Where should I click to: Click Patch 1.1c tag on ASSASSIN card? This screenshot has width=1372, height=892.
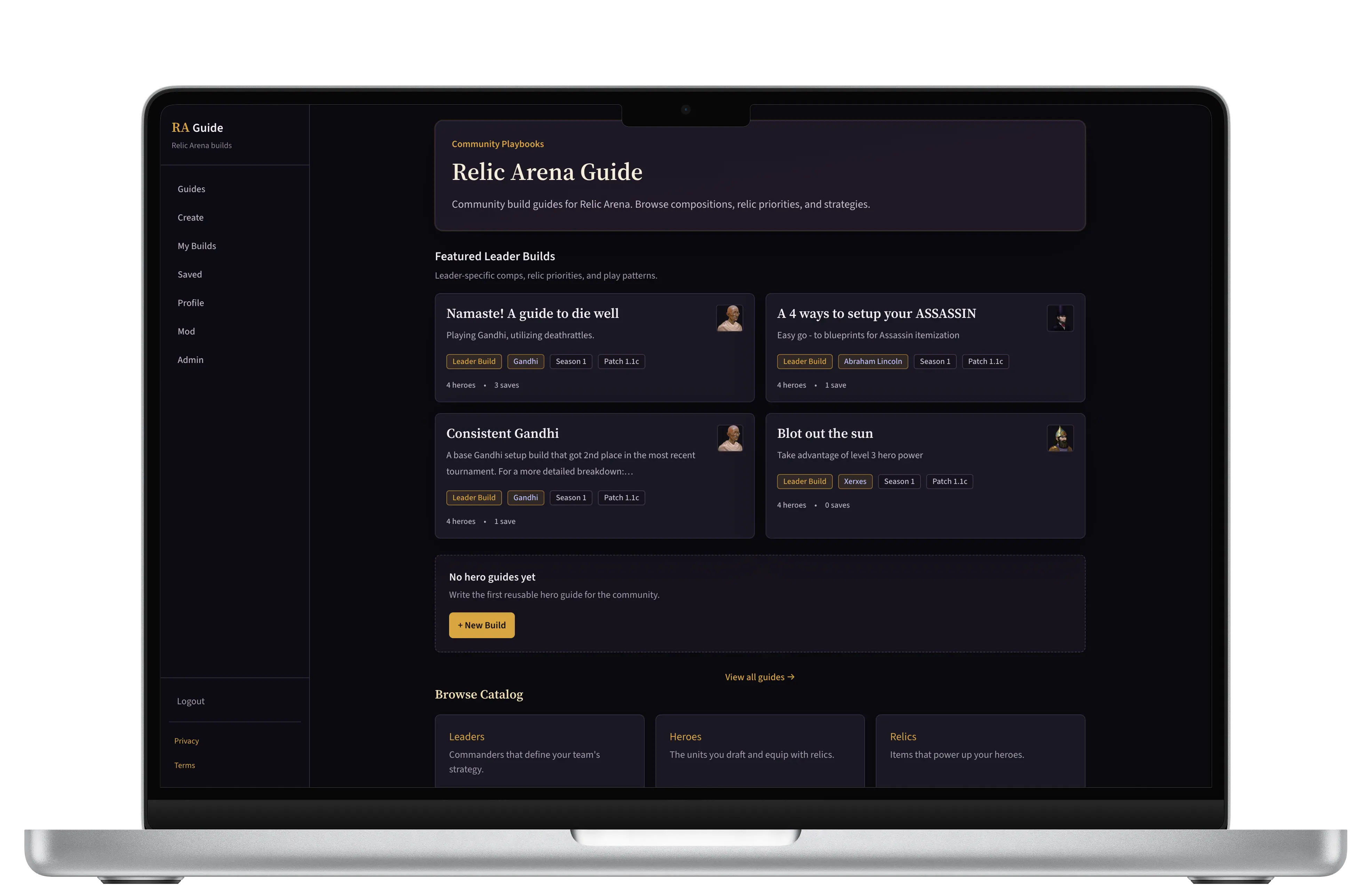pyautogui.click(x=985, y=361)
